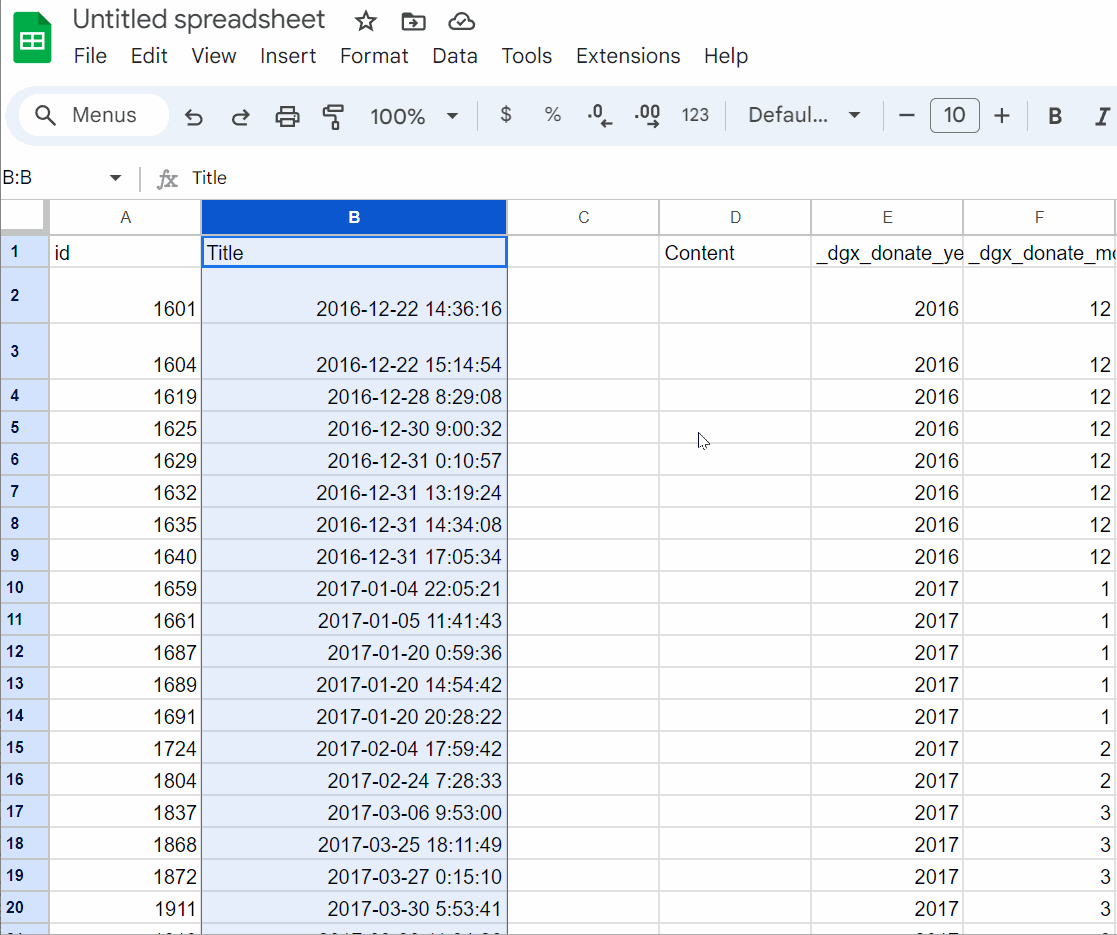The height and width of the screenshot is (935, 1117).
Task: Toggle italic formatting
Action: (x=1100, y=115)
